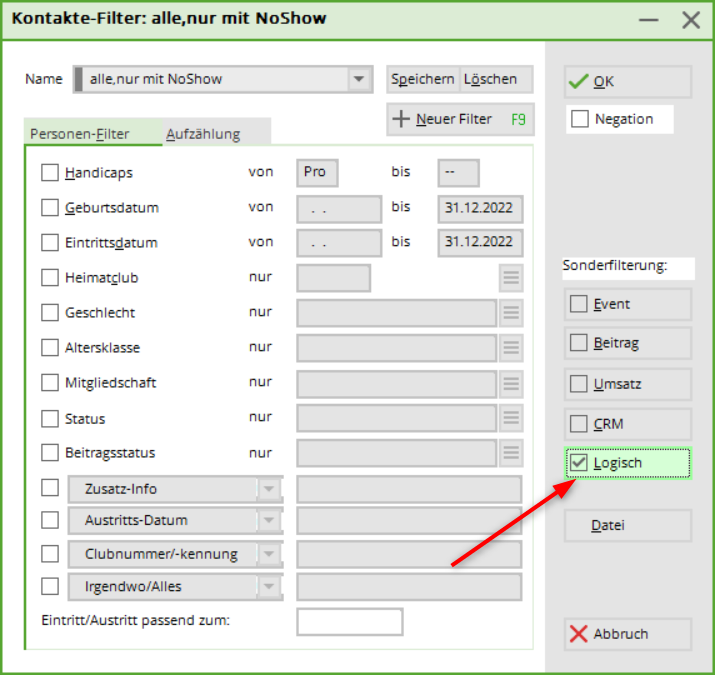The image size is (715, 675).
Task: Expand the Irgendwo/Alles dropdown arrow
Action: [270, 586]
